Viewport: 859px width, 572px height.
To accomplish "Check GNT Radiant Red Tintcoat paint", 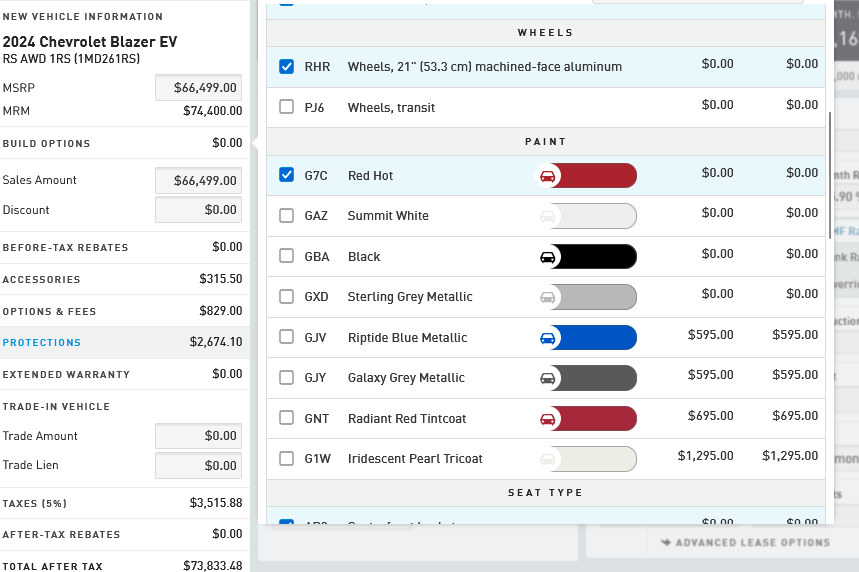I will [x=287, y=417].
